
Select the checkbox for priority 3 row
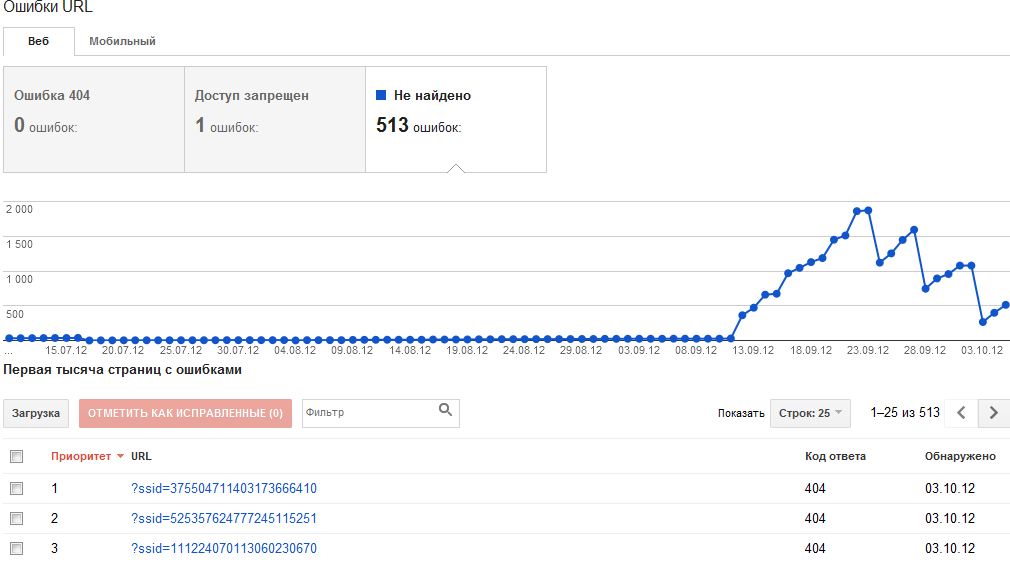click(x=16, y=549)
